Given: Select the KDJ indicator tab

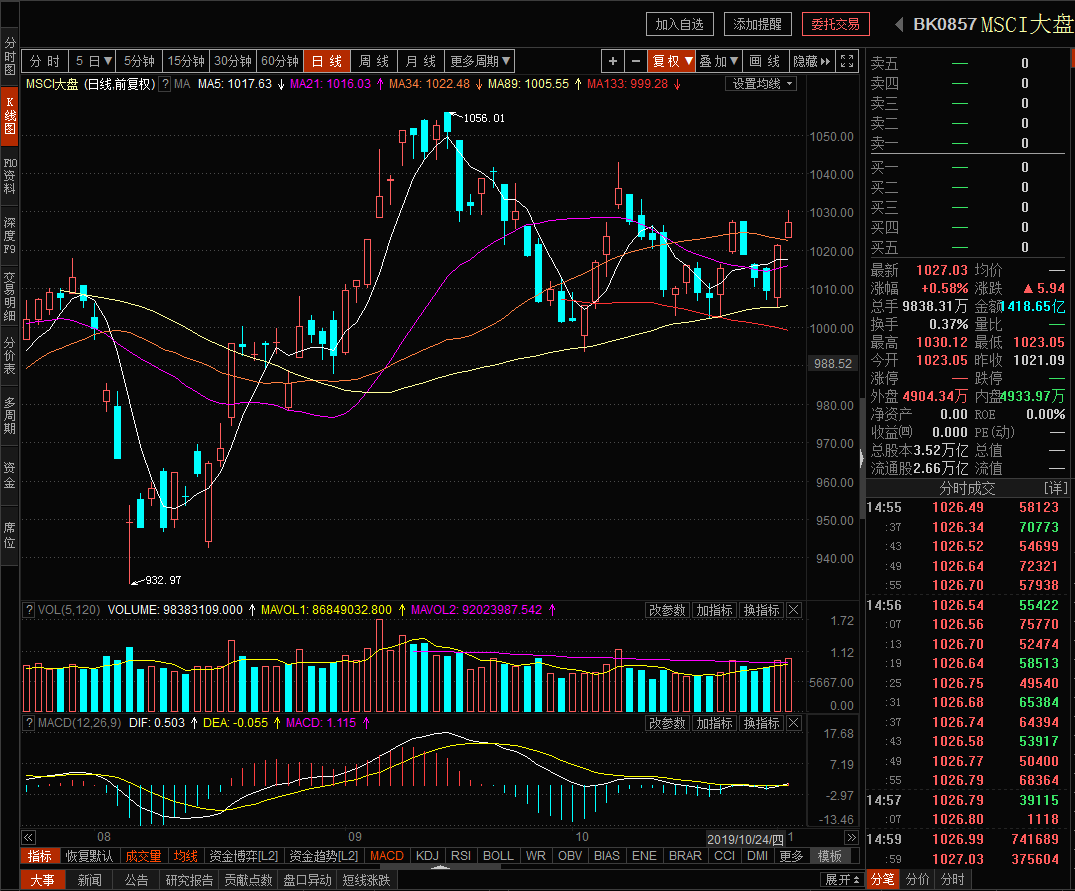Looking at the screenshot, I should pyautogui.click(x=427, y=856).
